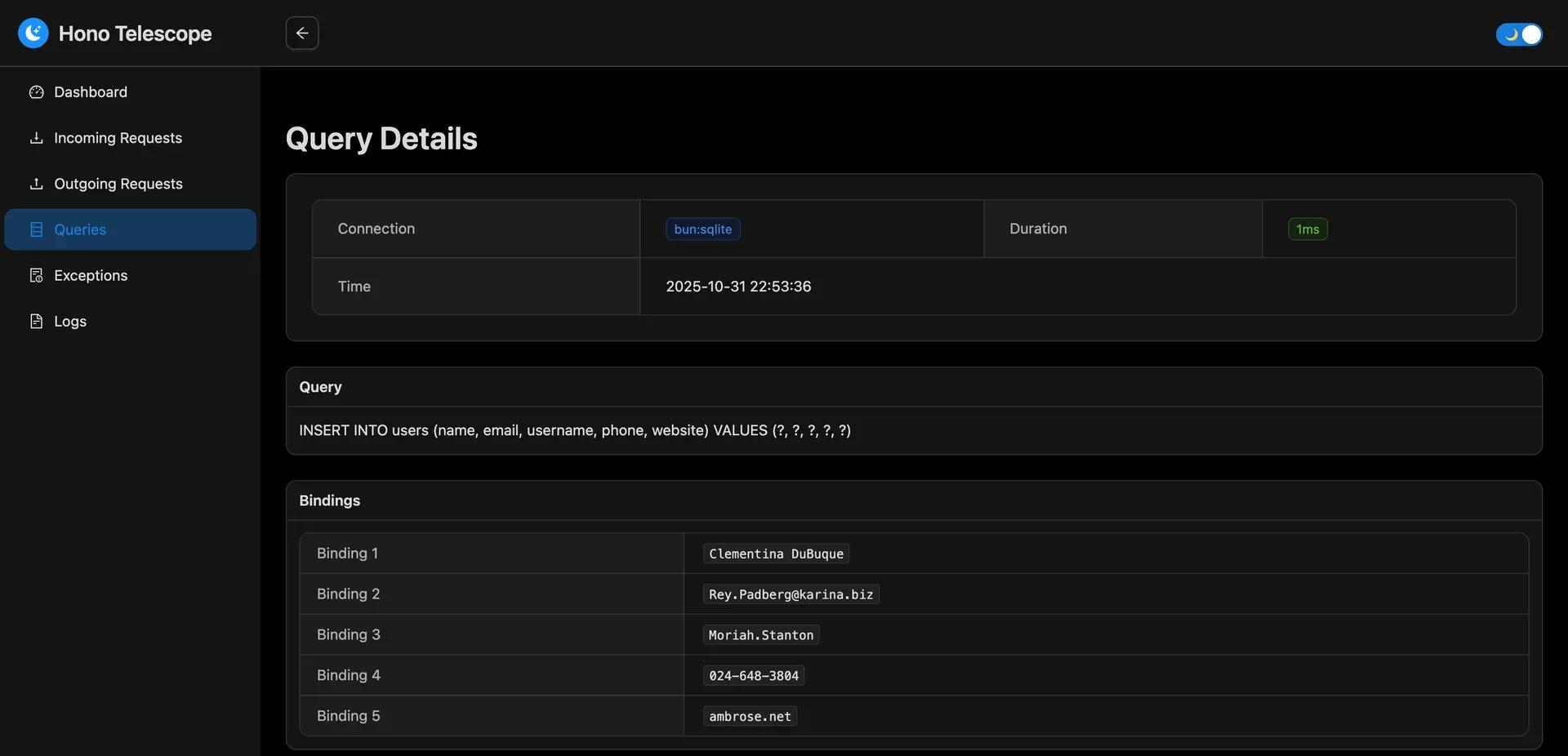Click the ambrose.net website binding value
The image size is (1568, 756).
coord(749,715)
